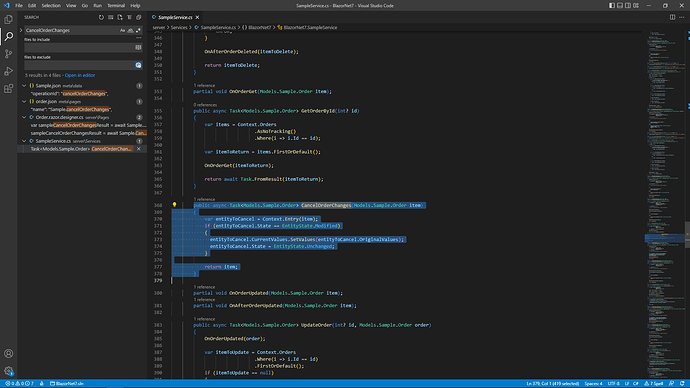
Task: Toggle Match Whole Word in search box
Action: pos(130,30)
